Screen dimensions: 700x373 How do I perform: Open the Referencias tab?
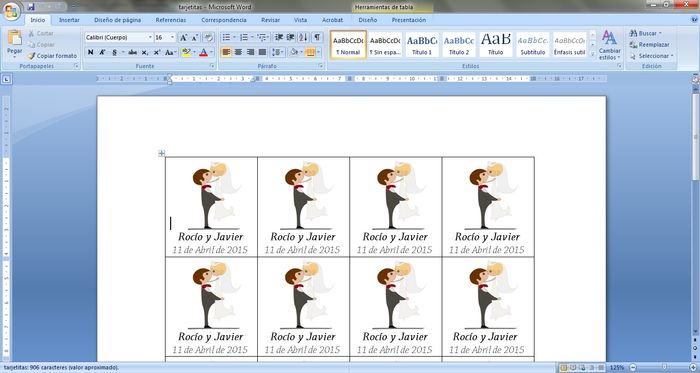pos(171,20)
